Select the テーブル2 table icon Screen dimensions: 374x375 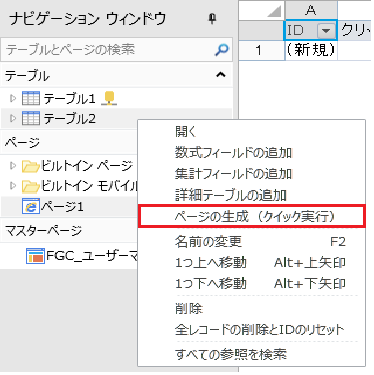[31, 118]
